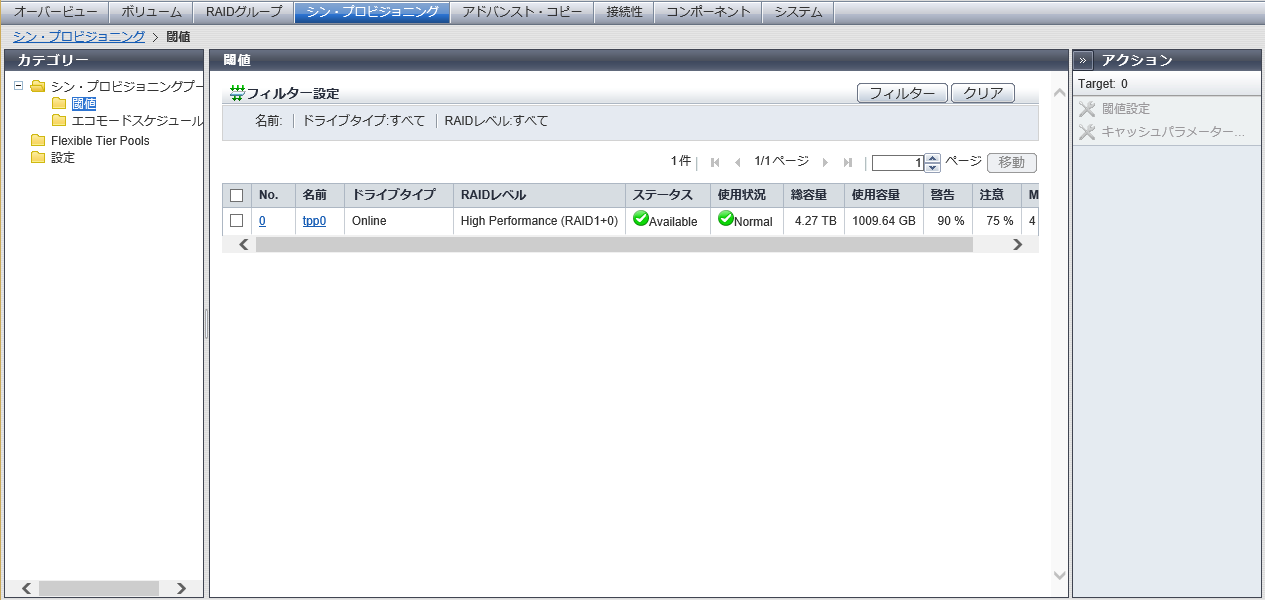The width and height of the screenshot is (1265, 600).
Task: Click the page number input field
Action: pyautogui.click(x=897, y=163)
